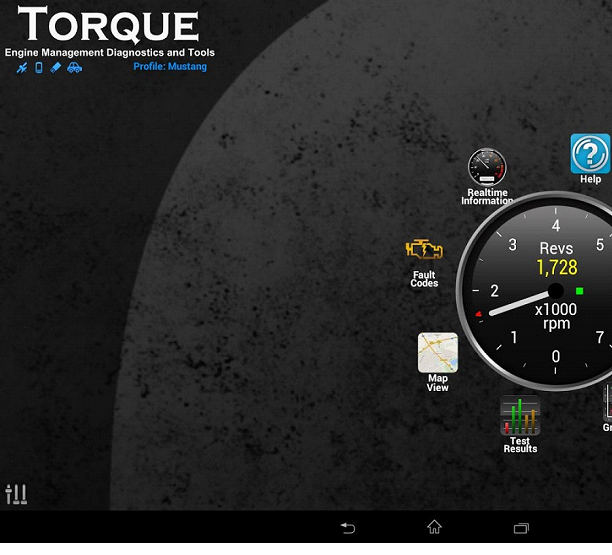Open Test Results bar chart icon
612x555 pixels.
(x=520, y=415)
